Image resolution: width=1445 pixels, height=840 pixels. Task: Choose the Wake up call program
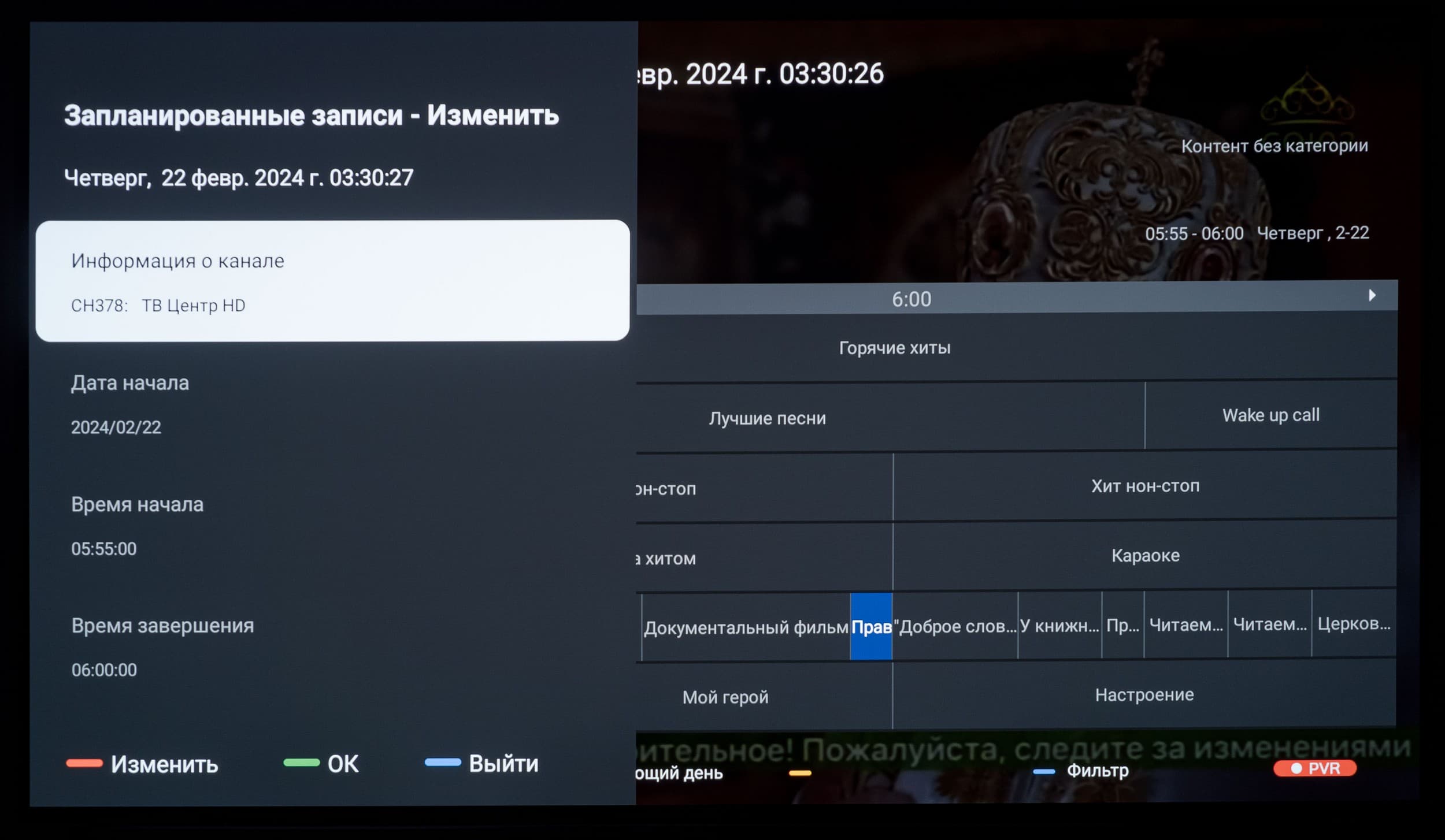click(1270, 415)
